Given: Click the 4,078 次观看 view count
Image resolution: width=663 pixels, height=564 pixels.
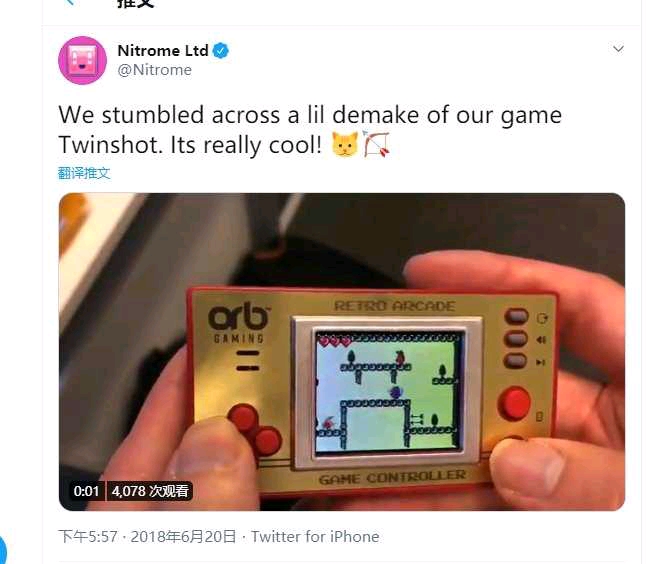Looking at the screenshot, I should click(150, 491).
